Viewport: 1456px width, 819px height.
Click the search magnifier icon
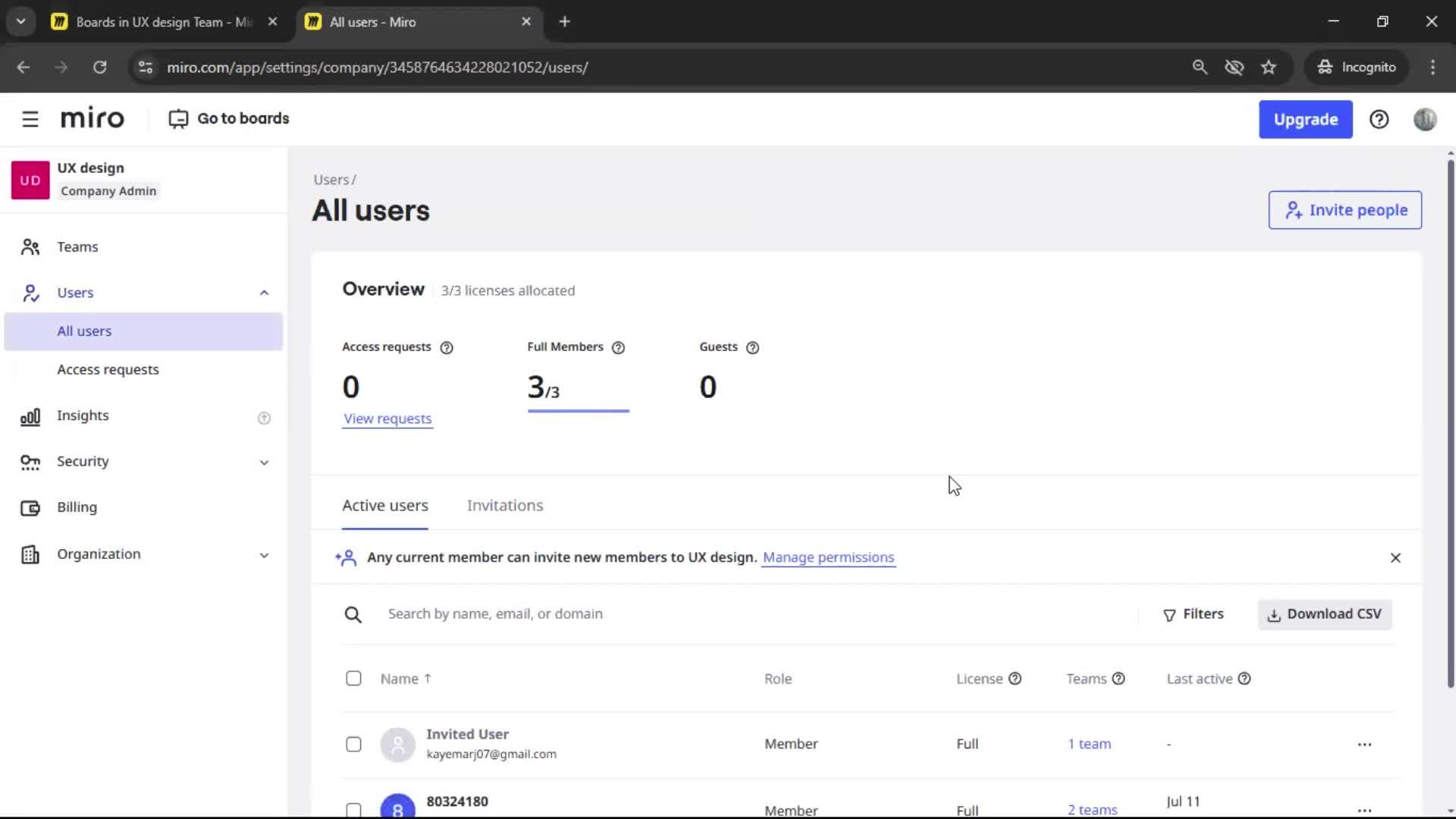click(x=353, y=614)
